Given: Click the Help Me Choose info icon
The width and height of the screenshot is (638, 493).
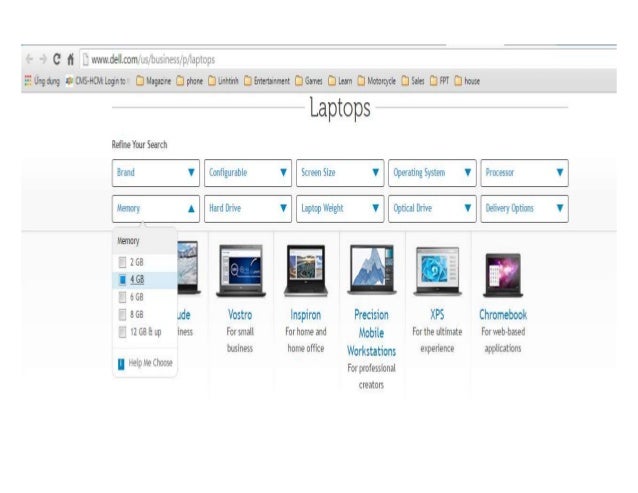Looking at the screenshot, I should (x=121, y=364).
